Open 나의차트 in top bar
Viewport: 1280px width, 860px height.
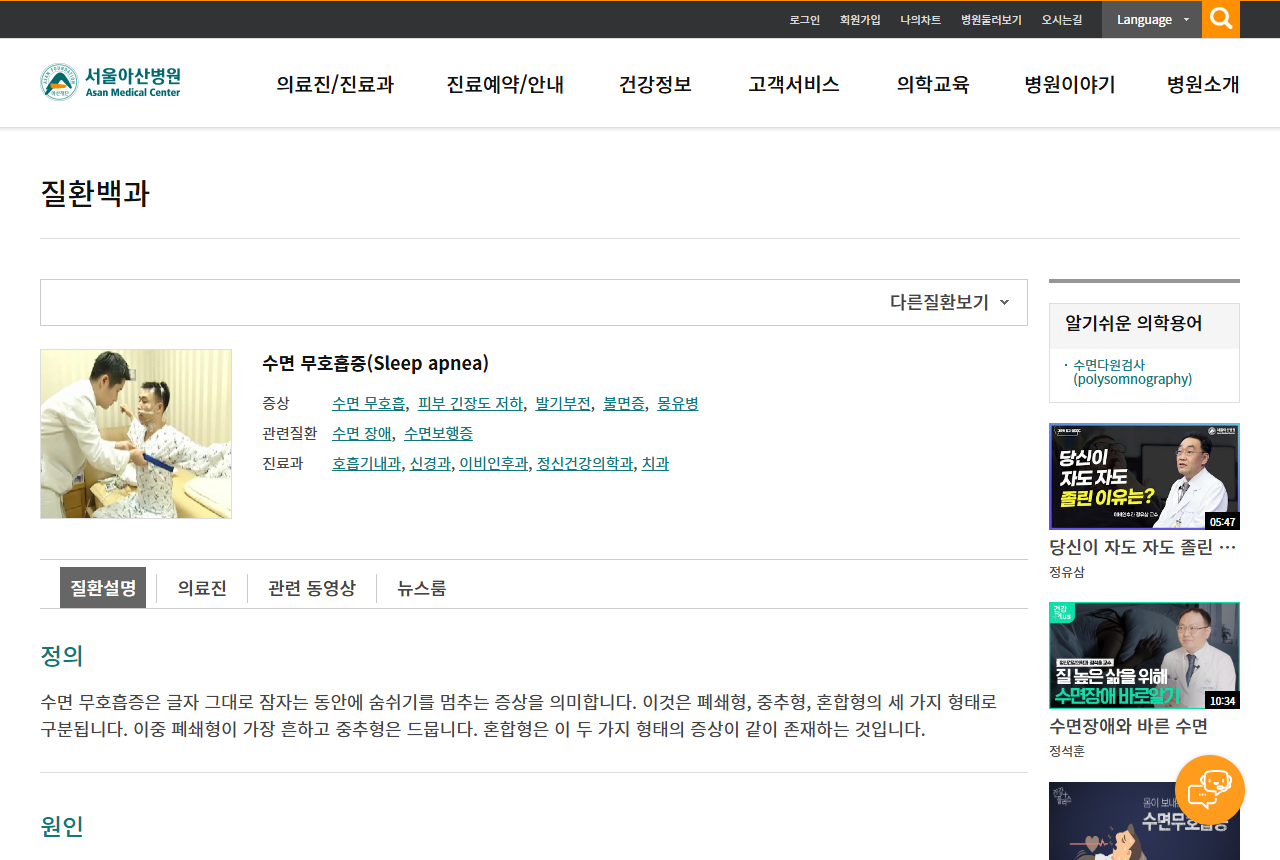click(x=920, y=20)
